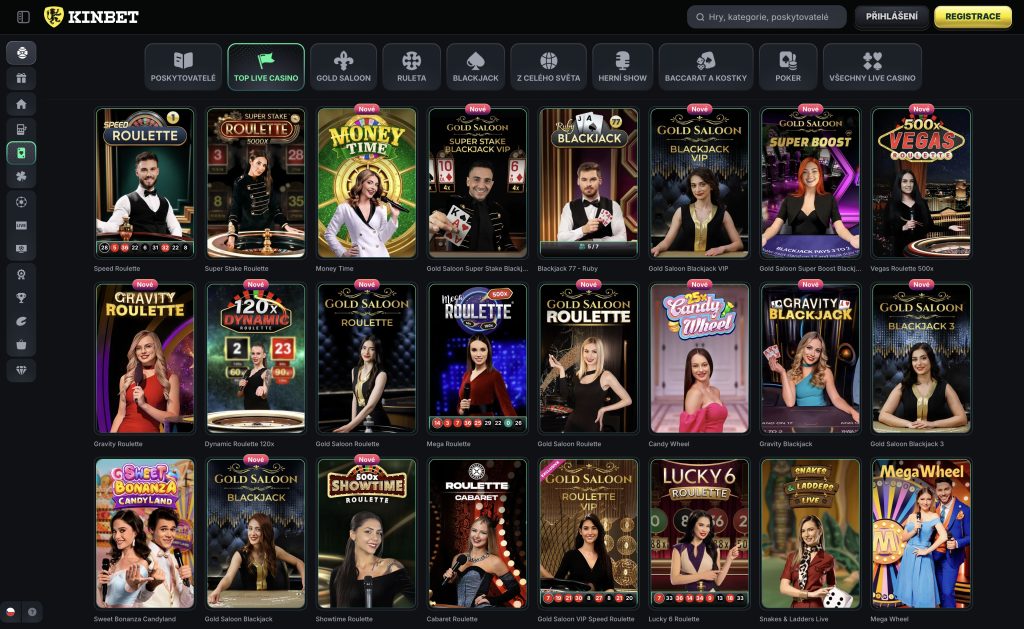The height and width of the screenshot is (629, 1024).
Task: Select the Poskytovatelé category
Action: [183, 67]
